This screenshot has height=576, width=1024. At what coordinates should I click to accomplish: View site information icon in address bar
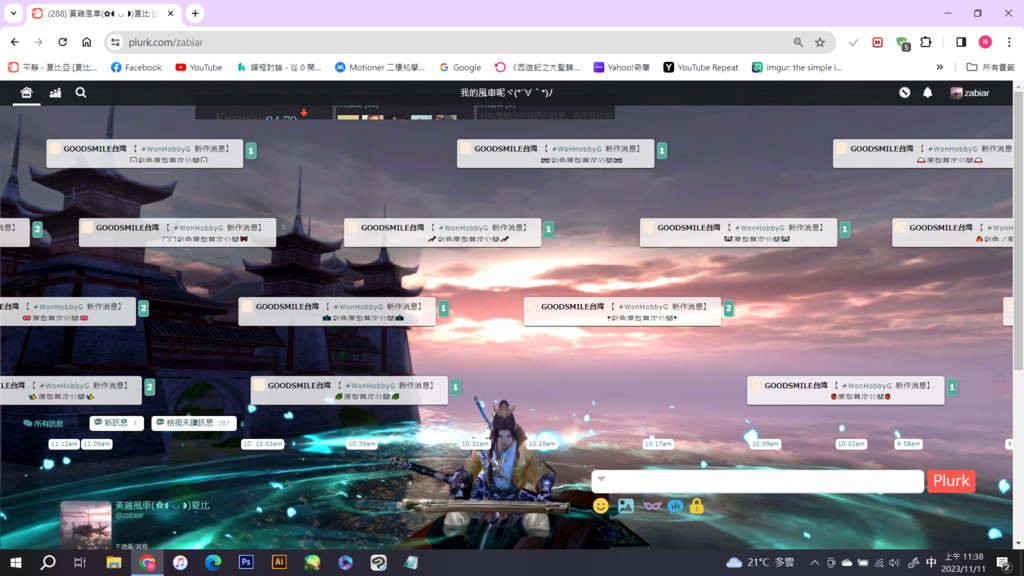point(115,42)
